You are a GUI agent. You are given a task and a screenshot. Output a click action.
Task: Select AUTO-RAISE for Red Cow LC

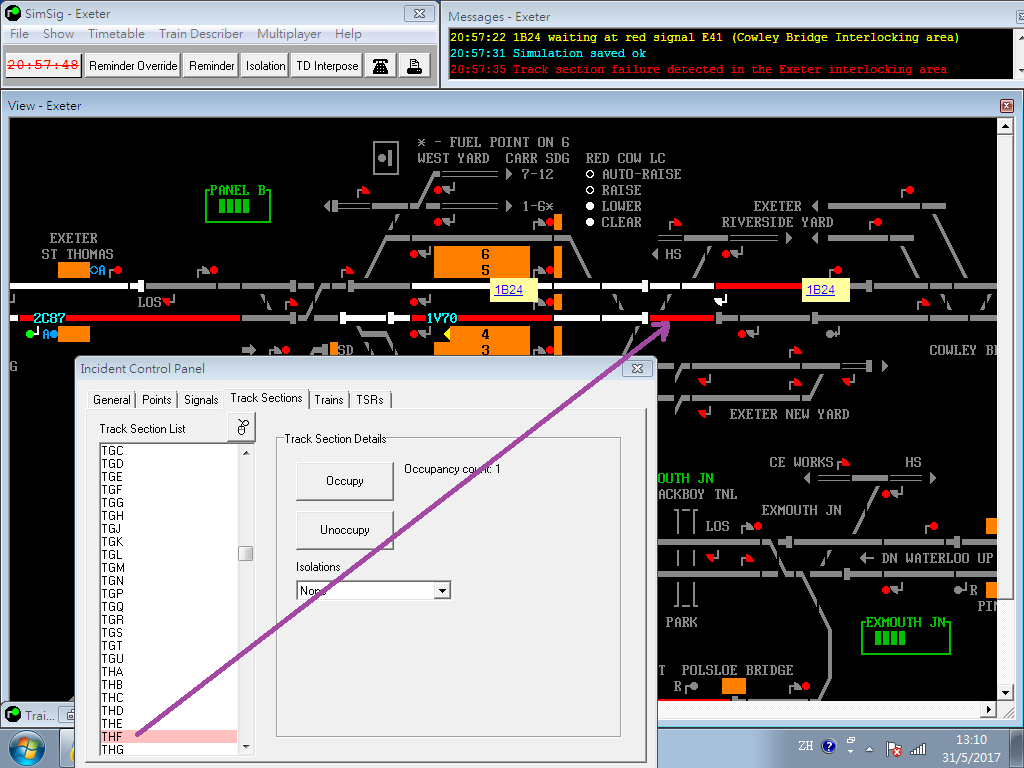(x=590, y=174)
